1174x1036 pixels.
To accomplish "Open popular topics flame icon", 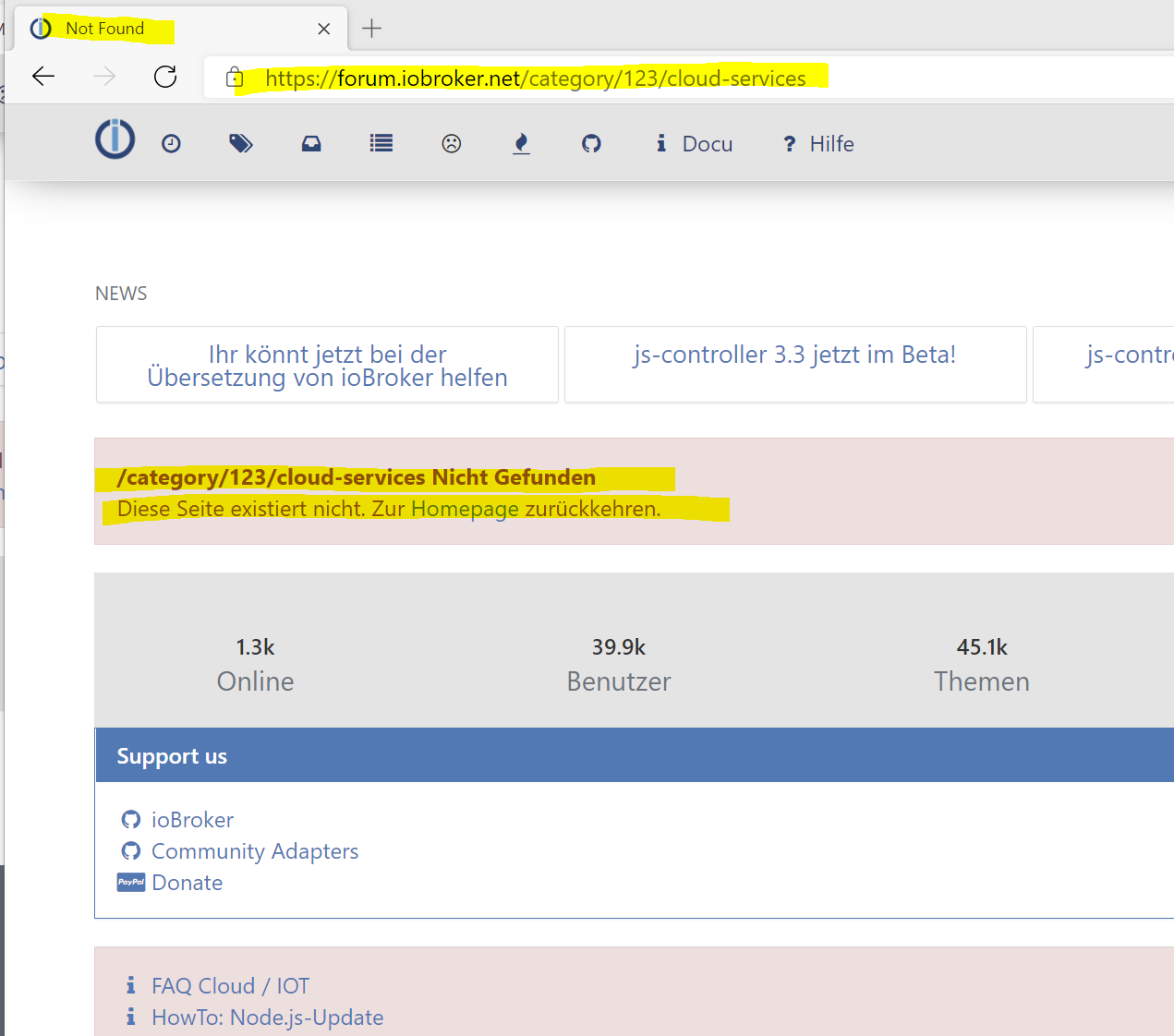I will [x=521, y=143].
